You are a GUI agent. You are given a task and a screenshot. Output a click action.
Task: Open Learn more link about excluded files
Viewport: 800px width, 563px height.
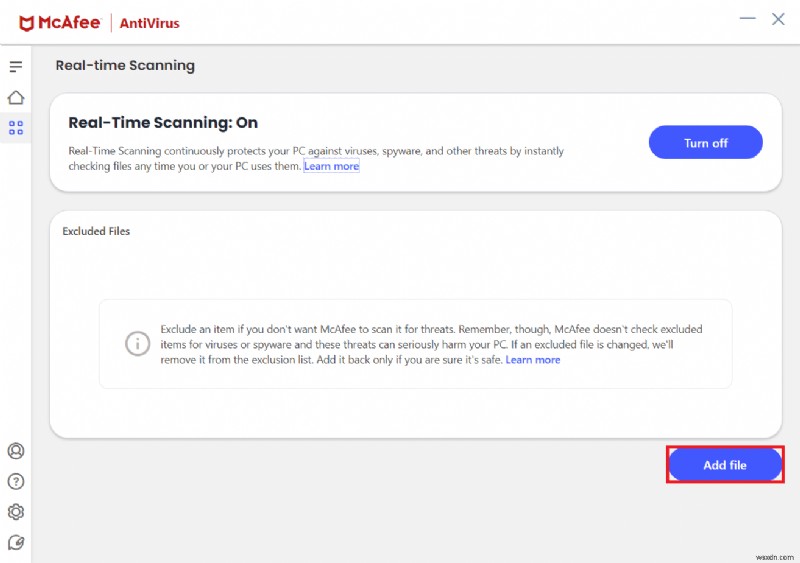pos(533,360)
